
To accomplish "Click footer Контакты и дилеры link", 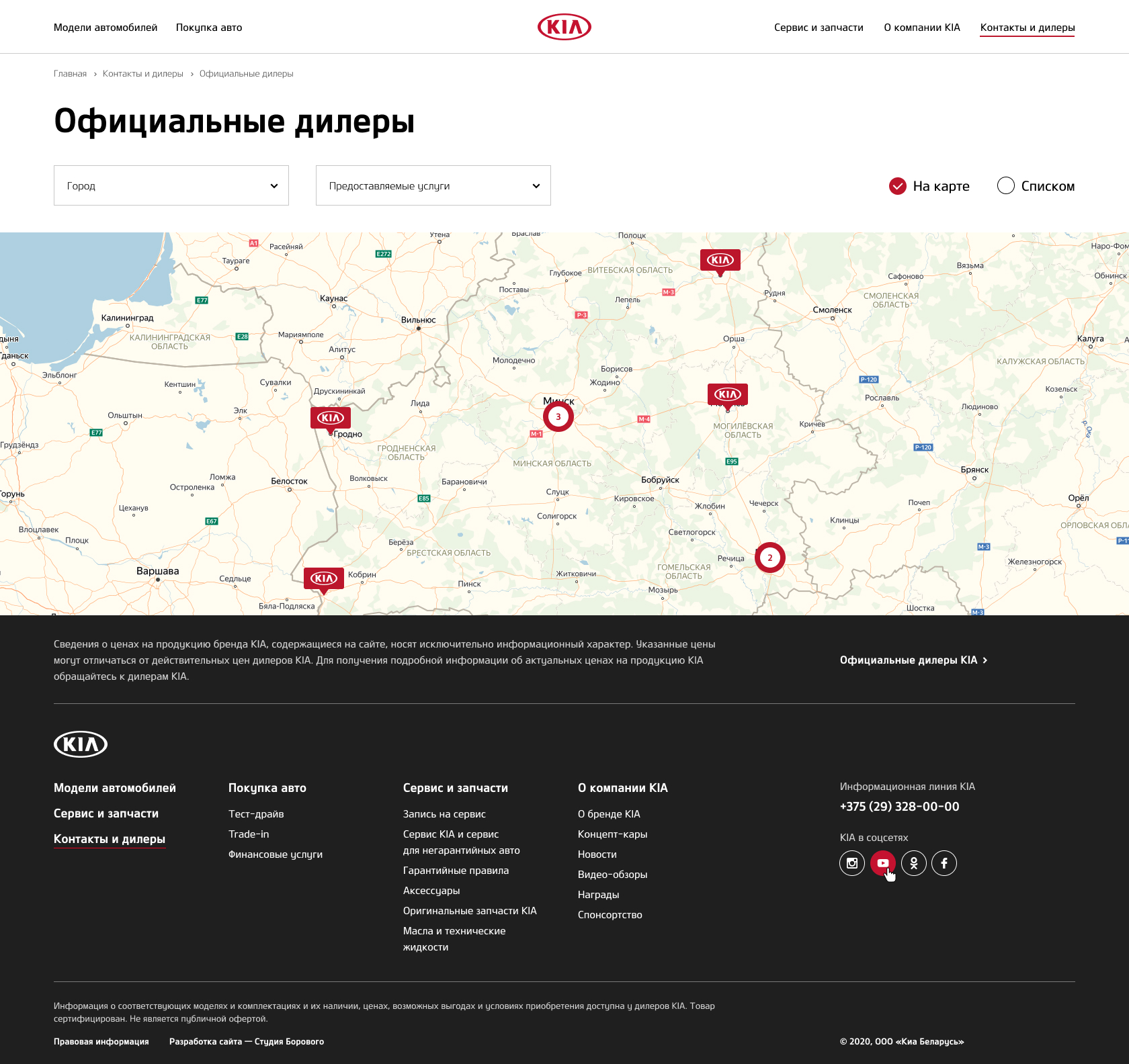I will point(110,839).
